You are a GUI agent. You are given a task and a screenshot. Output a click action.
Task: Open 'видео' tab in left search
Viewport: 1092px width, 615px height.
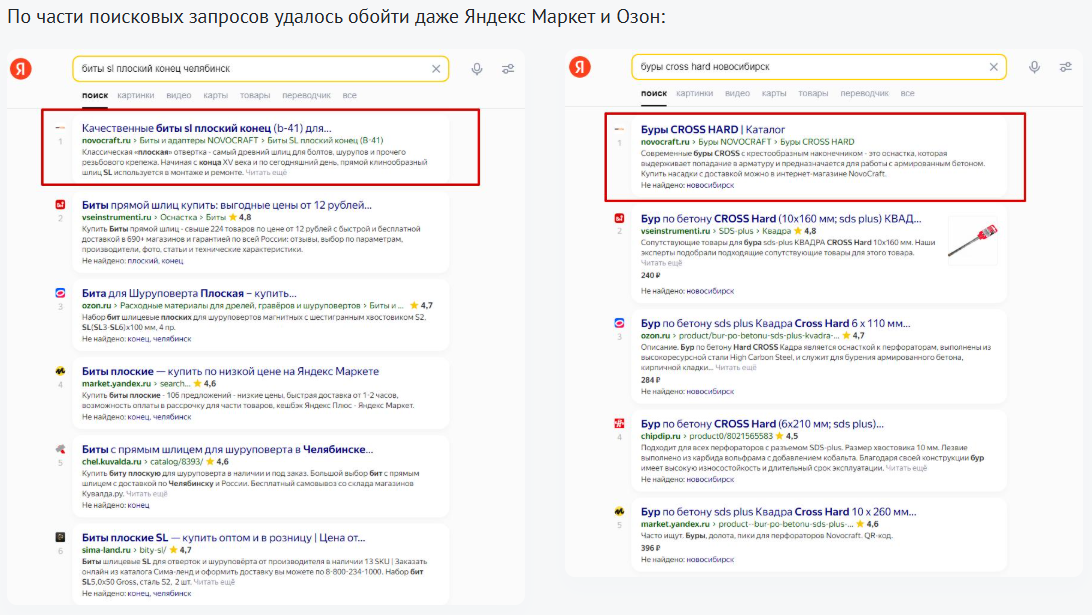pyautogui.click(x=179, y=95)
